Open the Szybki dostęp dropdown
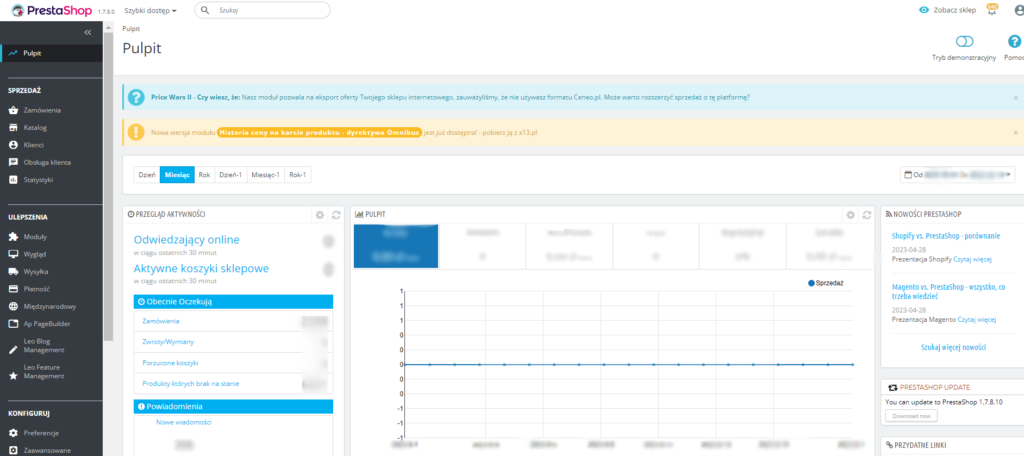Image resolution: width=1024 pixels, height=456 pixels. point(150,10)
